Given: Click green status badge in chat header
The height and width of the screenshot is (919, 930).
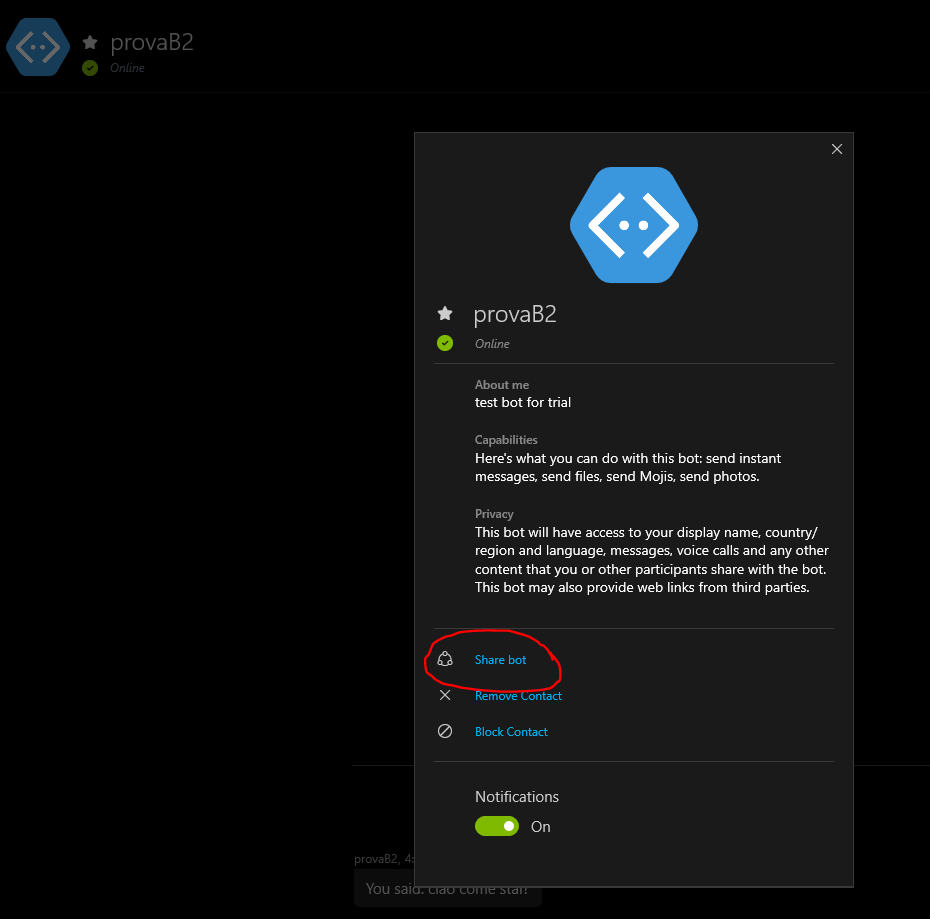Looking at the screenshot, I should [x=90, y=68].
